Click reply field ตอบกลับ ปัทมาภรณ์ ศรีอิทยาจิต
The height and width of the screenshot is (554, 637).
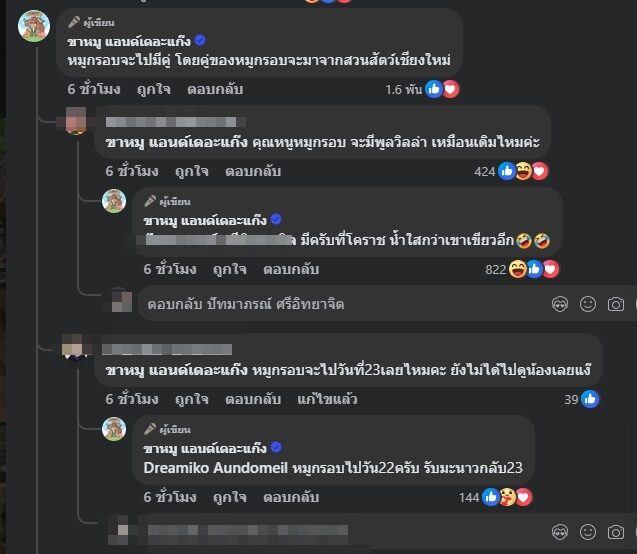(345, 304)
